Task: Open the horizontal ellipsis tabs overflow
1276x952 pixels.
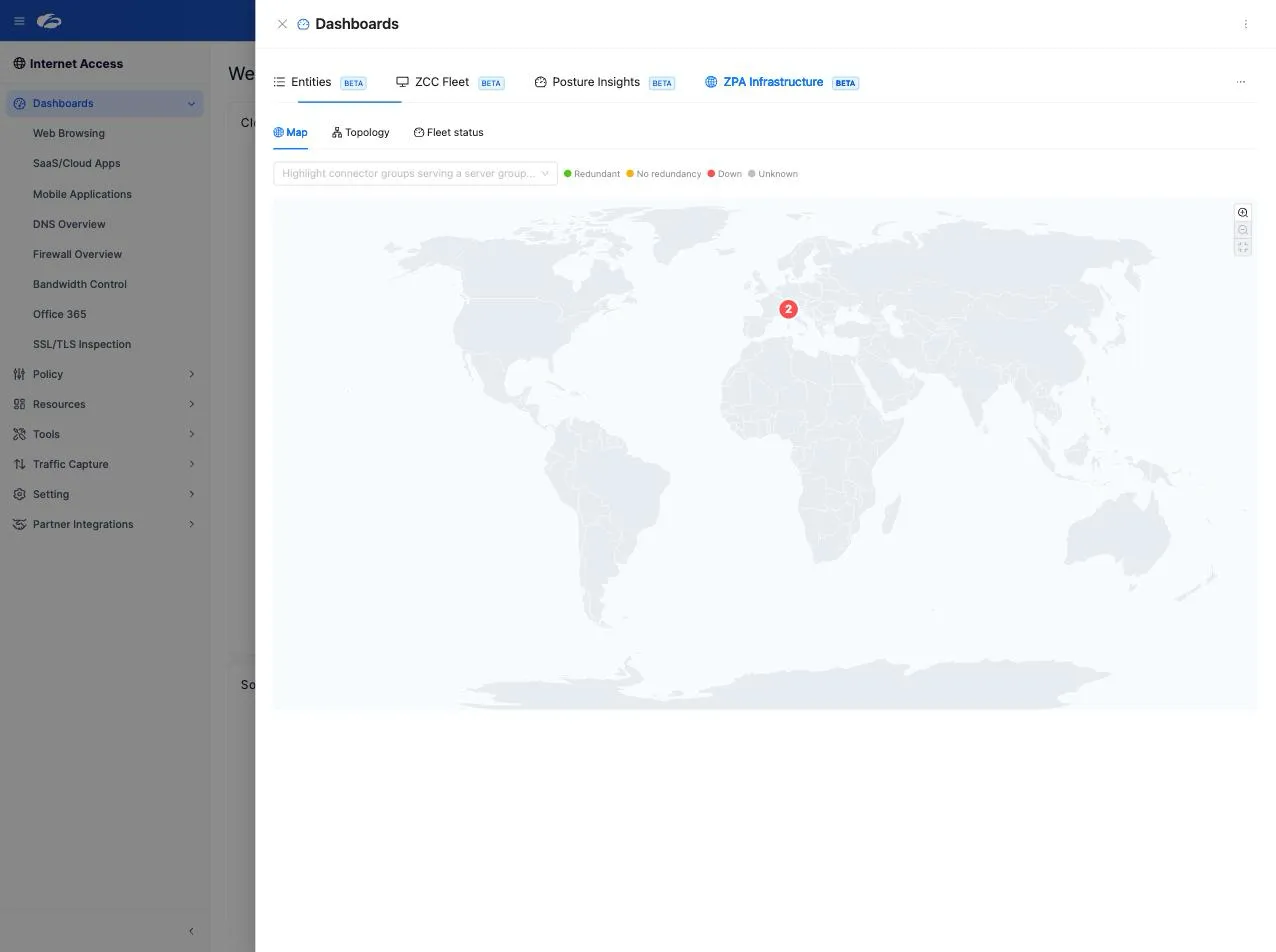Action: [x=1241, y=82]
